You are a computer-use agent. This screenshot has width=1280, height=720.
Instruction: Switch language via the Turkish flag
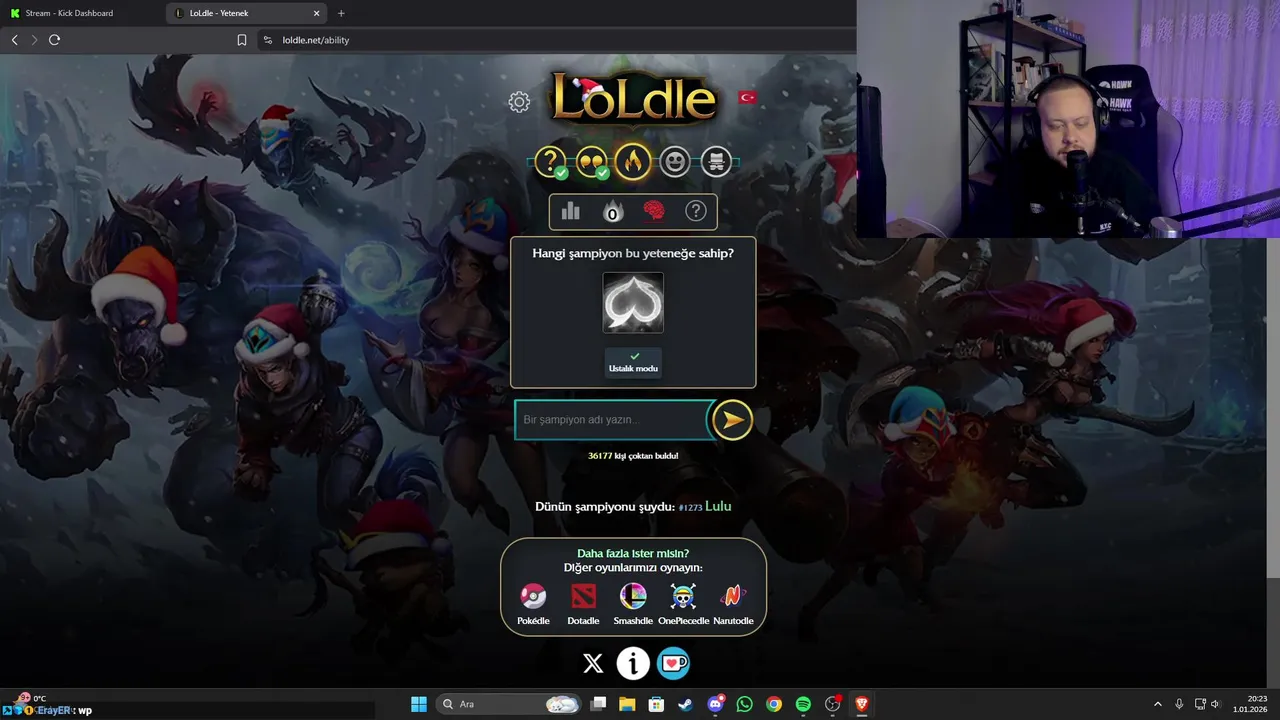[746, 97]
